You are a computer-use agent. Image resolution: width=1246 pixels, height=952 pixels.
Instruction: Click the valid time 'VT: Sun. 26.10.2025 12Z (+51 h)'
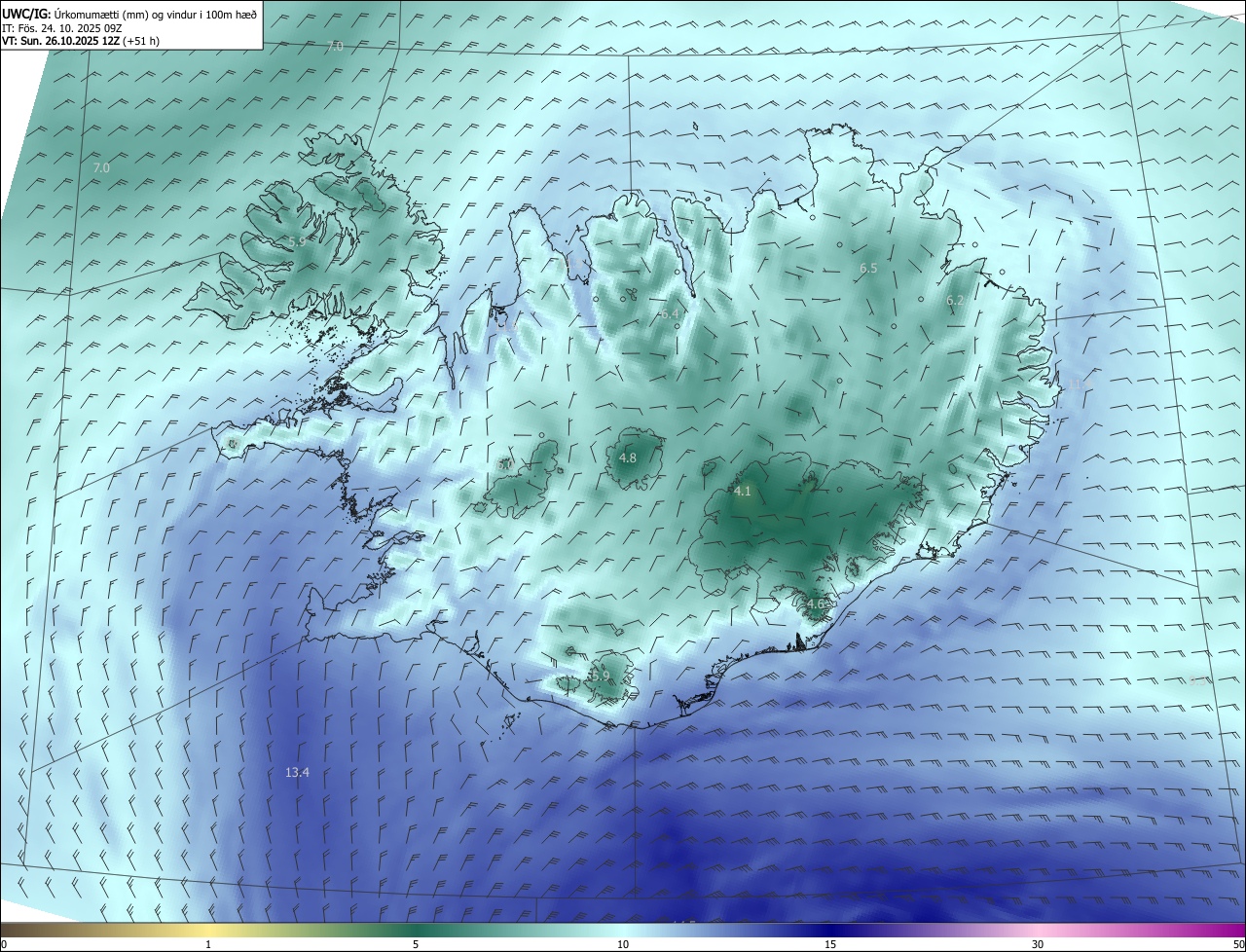coord(81,41)
